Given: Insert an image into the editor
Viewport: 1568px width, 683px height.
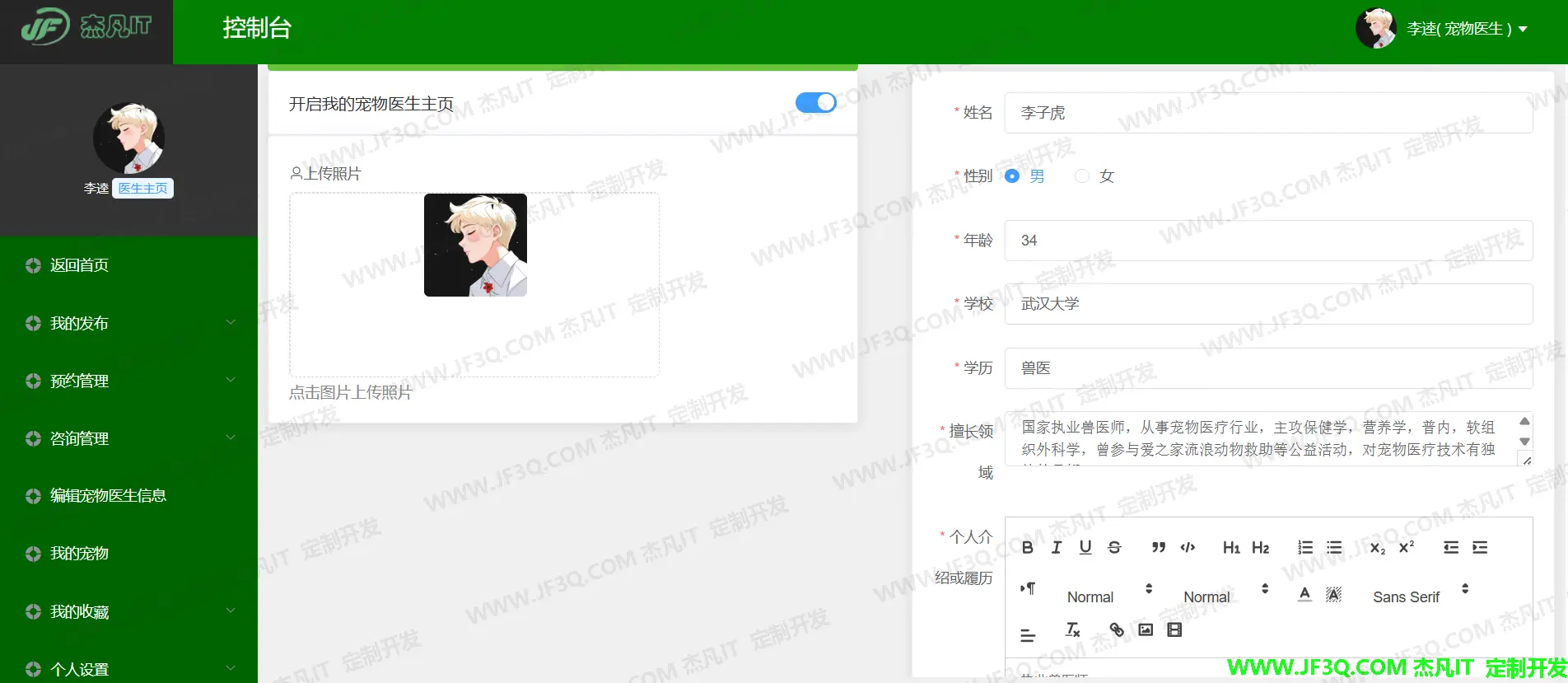Looking at the screenshot, I should click(1146, 630).
